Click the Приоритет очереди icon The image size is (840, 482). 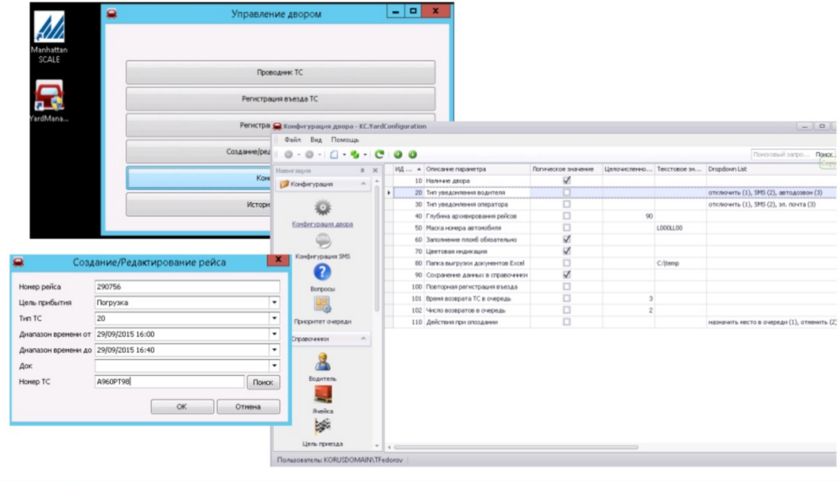pos(322,304)
